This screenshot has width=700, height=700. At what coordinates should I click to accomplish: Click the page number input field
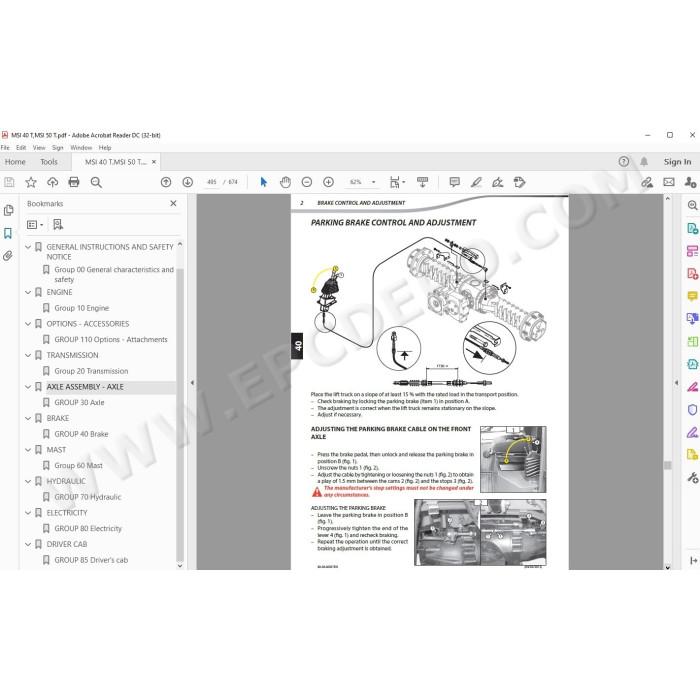pyautogui.click(x=212, y=182)
